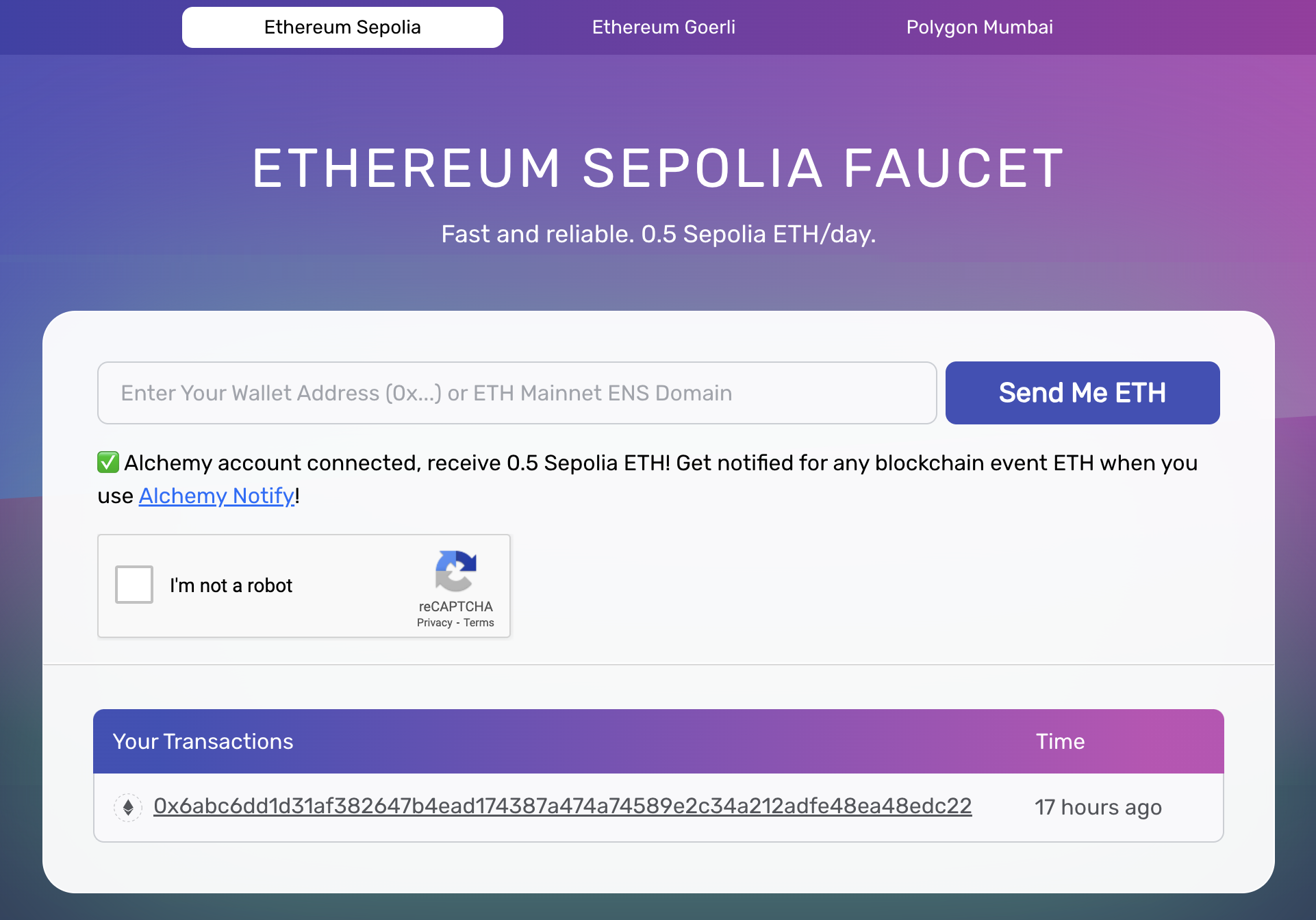Click the Ethereum diamond icon beside transaction
The height and width of the screenshot is (920, 1316).
click(128, 807)
